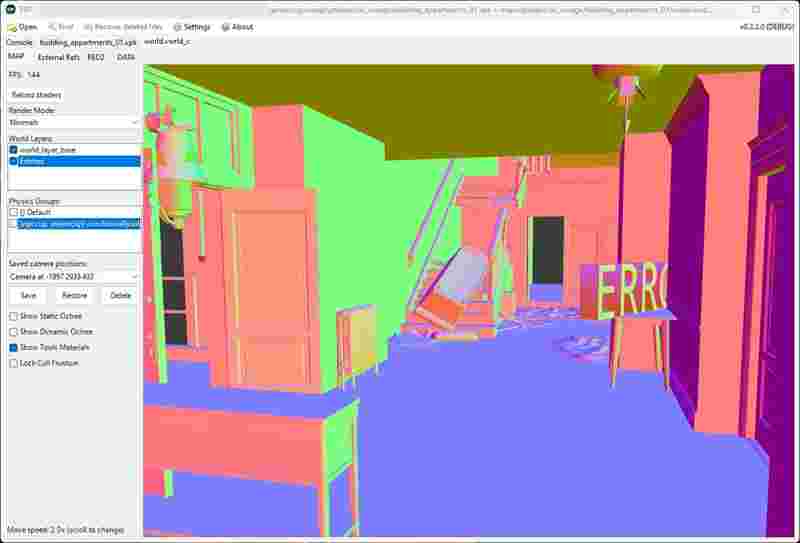This screenshot has width=800, height=543.
Task: Disable Show Tools Materials
Action: pyautogui.click(x=13, y=347)
